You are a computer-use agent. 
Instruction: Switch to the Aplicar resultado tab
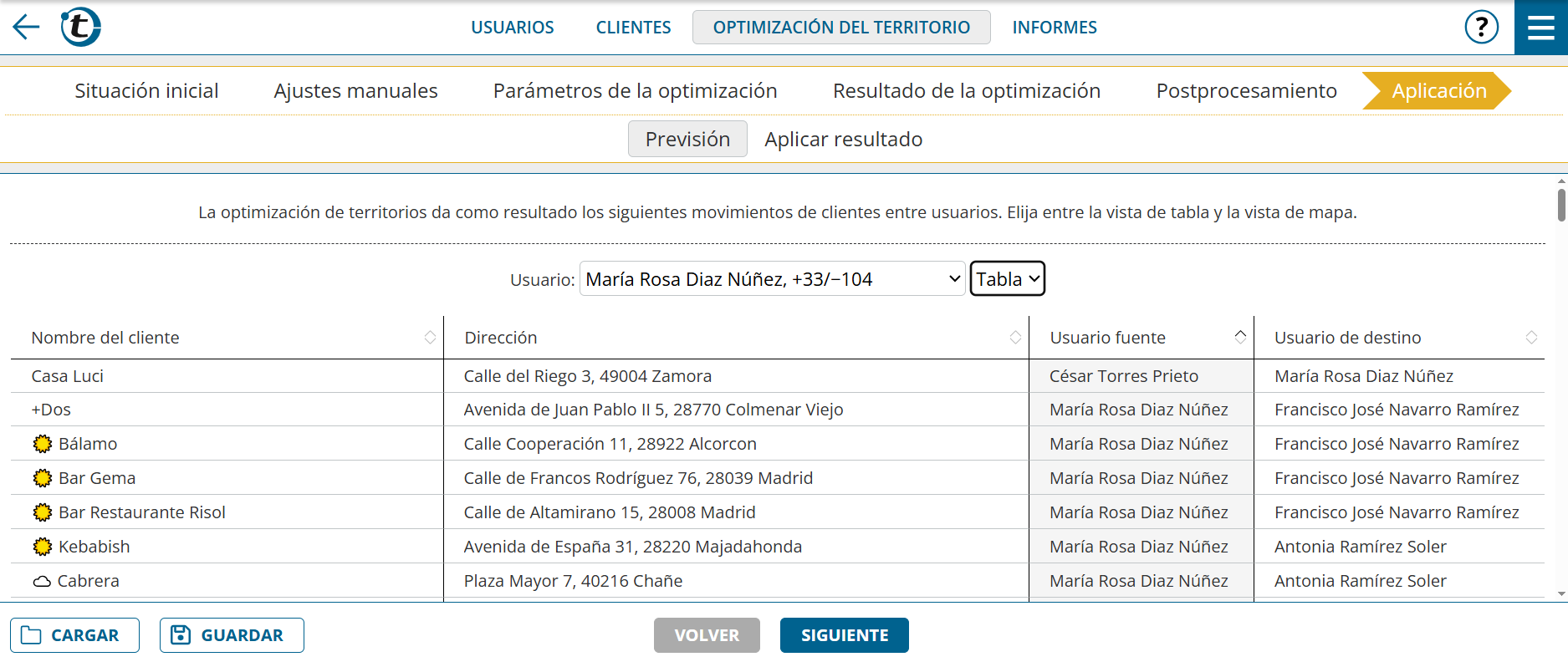pos(843,140)
